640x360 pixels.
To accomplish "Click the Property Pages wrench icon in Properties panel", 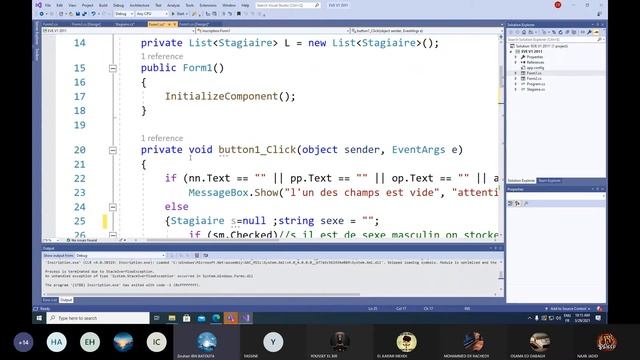I will coord(526,203).
